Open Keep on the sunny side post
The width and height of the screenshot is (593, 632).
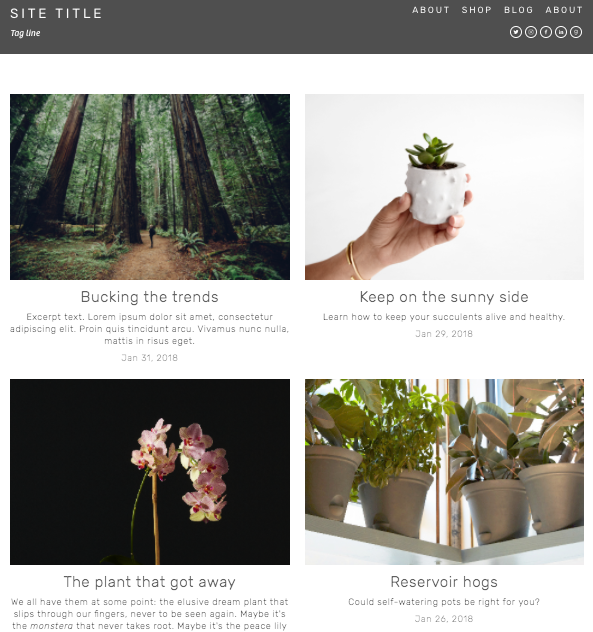pyautogui.click(x=444, y=297)
